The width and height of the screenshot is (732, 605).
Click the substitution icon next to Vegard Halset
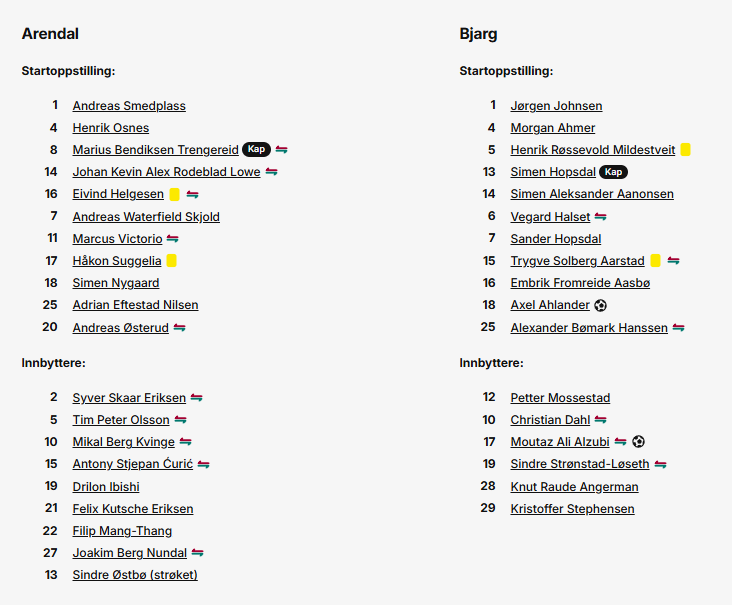601,217
